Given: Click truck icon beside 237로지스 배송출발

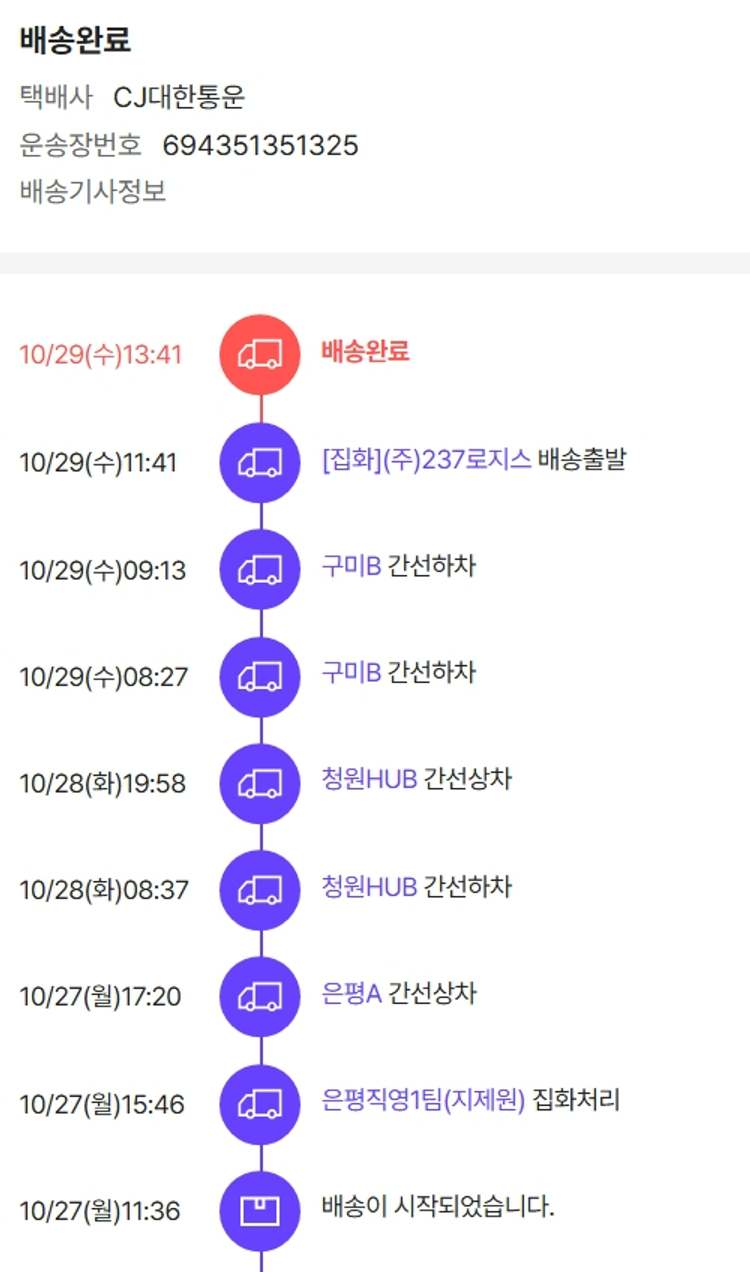Looking at the screenshot, I should (x=260, y=462).
